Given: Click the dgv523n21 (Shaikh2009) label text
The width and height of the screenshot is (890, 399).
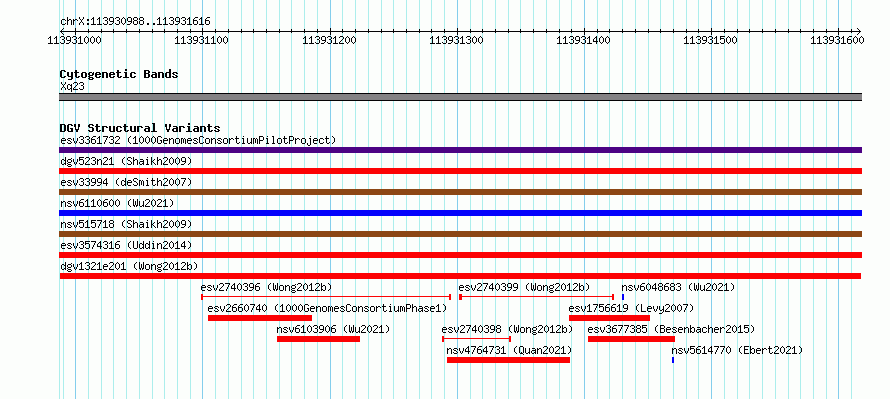Looking at the screenshot, I should pos(126,161).
